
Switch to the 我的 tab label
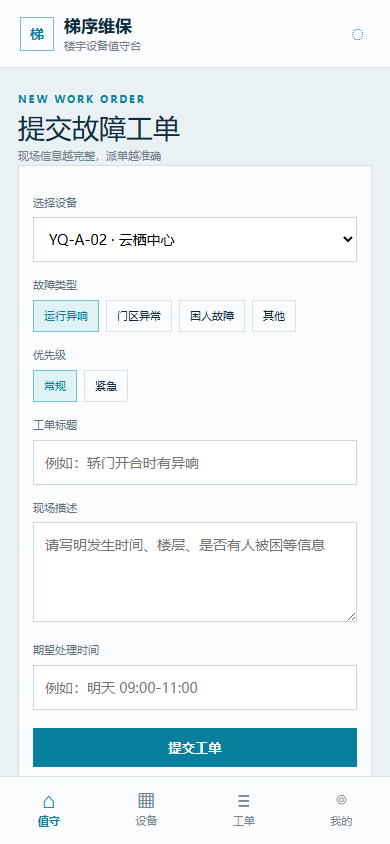(341, 821)
